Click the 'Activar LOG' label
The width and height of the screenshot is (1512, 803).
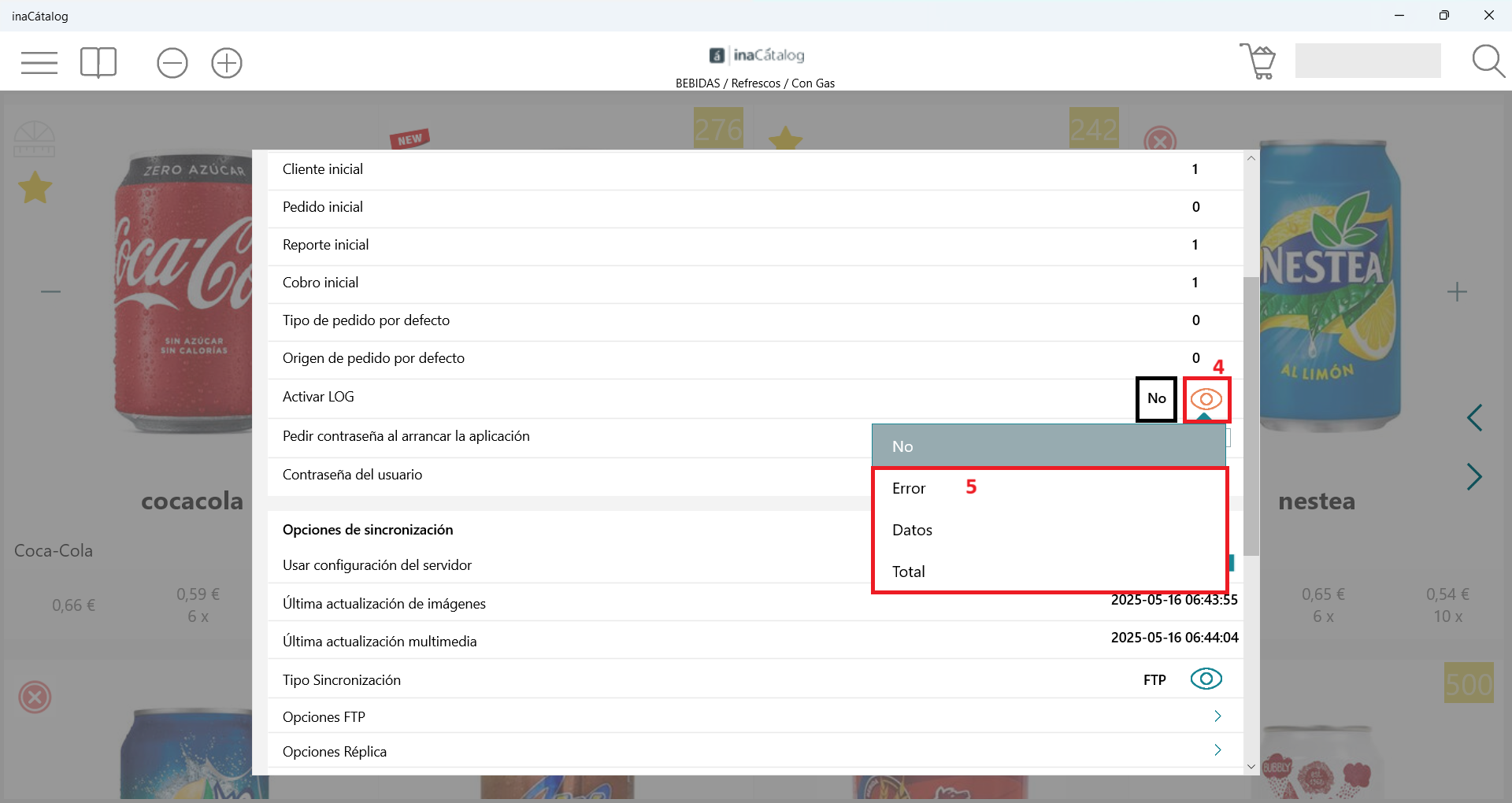pyautogui.click(x=318, y=397)
